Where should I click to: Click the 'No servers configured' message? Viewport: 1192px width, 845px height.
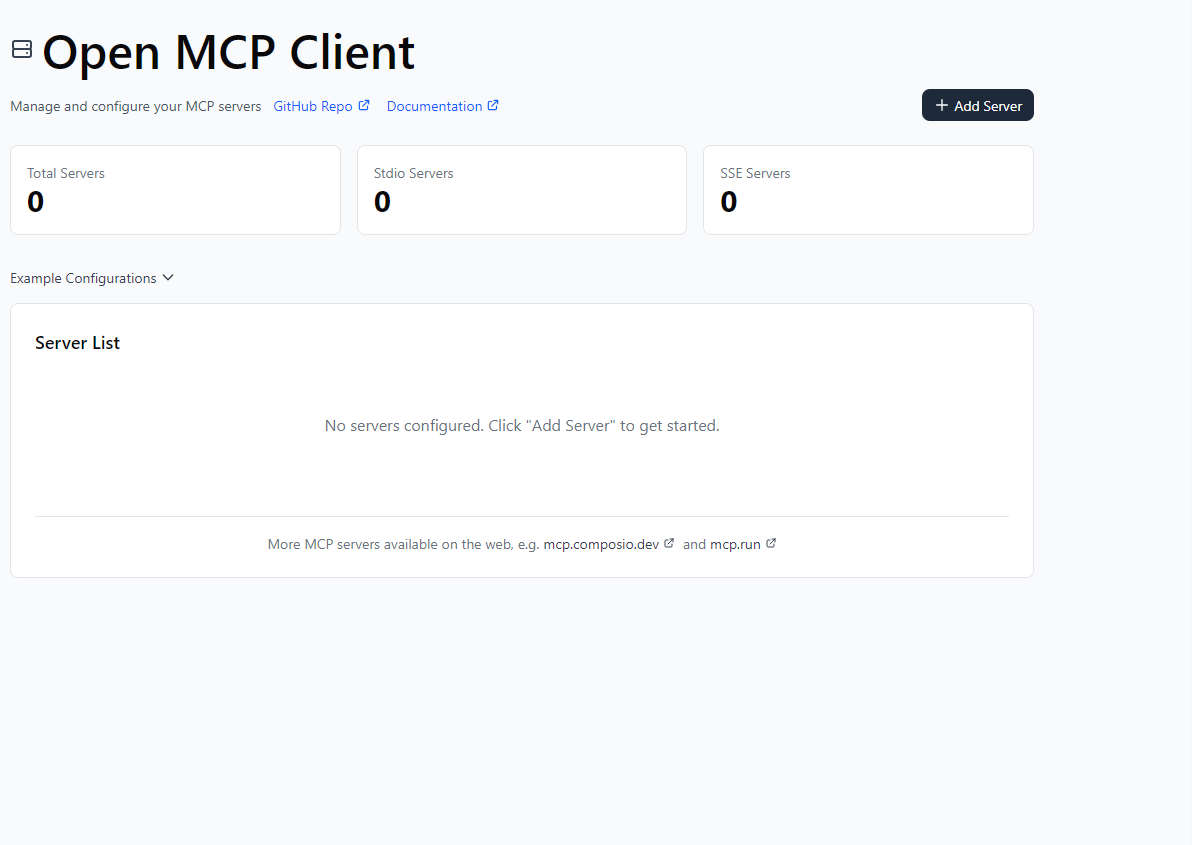tap(522, 426)
